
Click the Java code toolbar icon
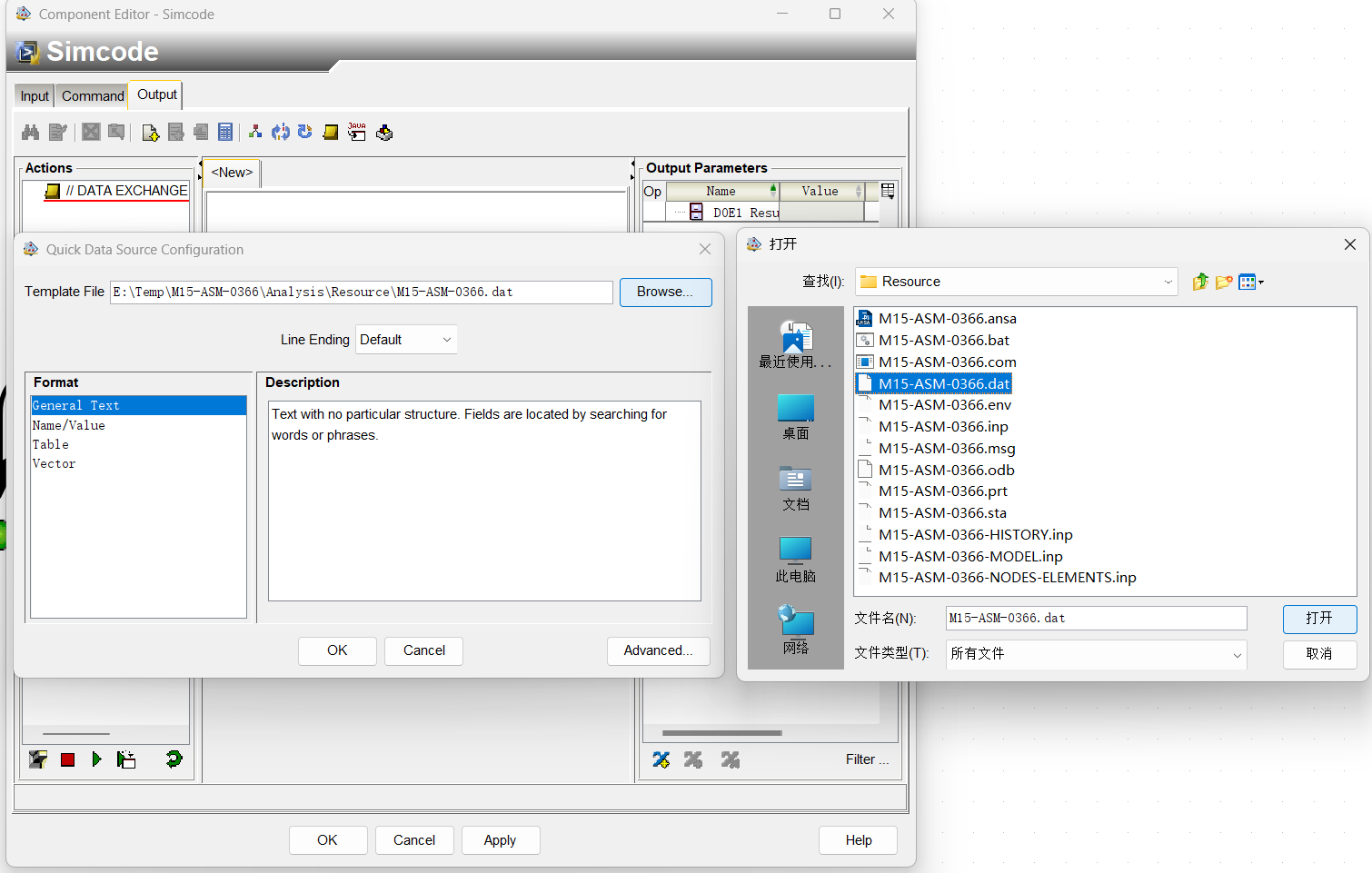click(x=357, y=133)
